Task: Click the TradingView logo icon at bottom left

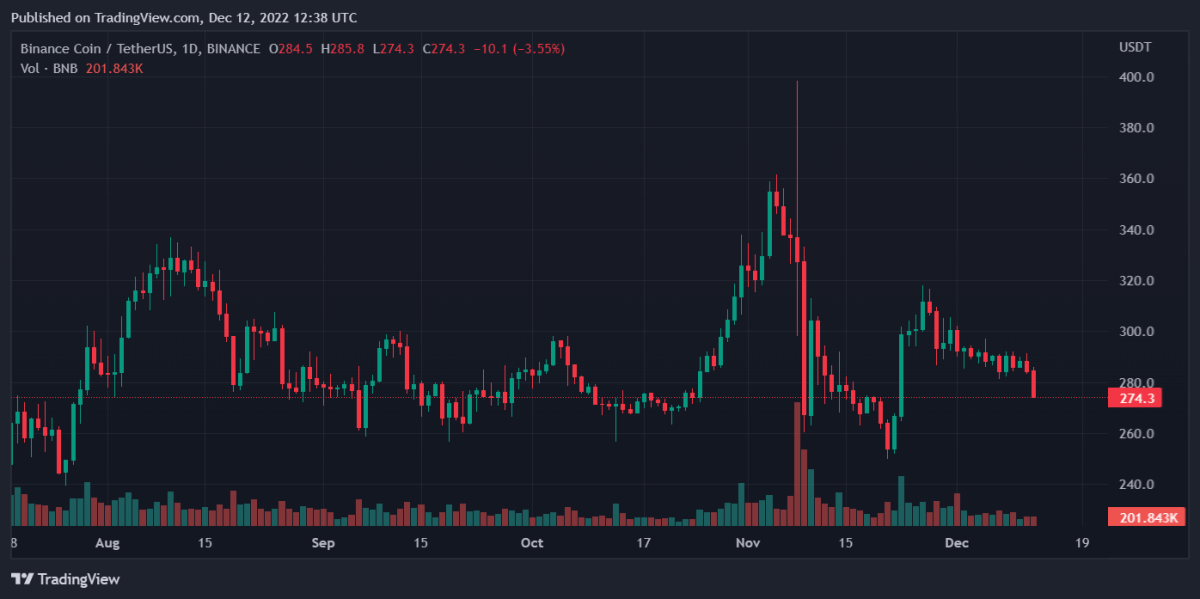Action: pyautogui.click(x=21, y=579)
